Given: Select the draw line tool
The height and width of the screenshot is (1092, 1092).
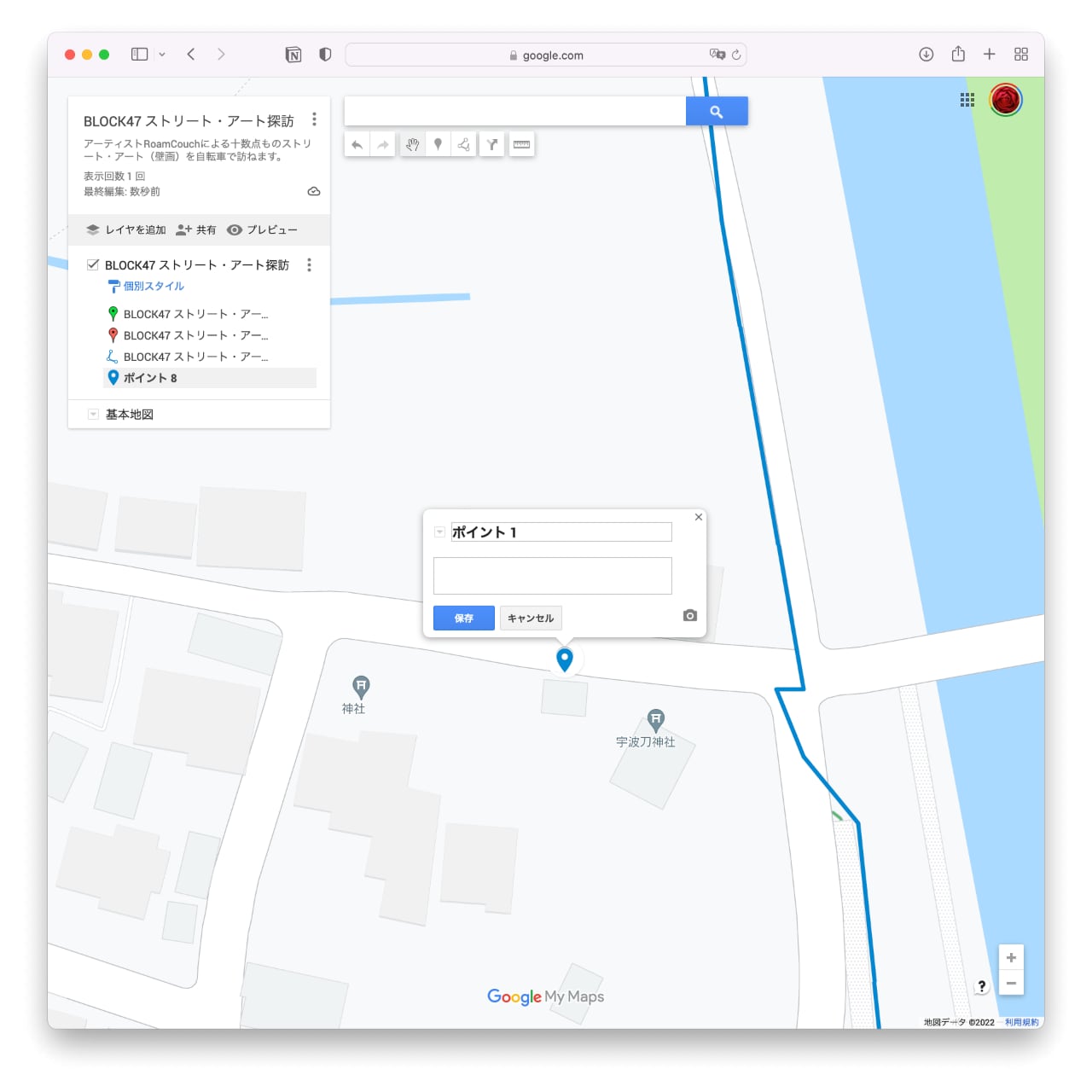Looking at the screenshot, I should pos(463,145).
